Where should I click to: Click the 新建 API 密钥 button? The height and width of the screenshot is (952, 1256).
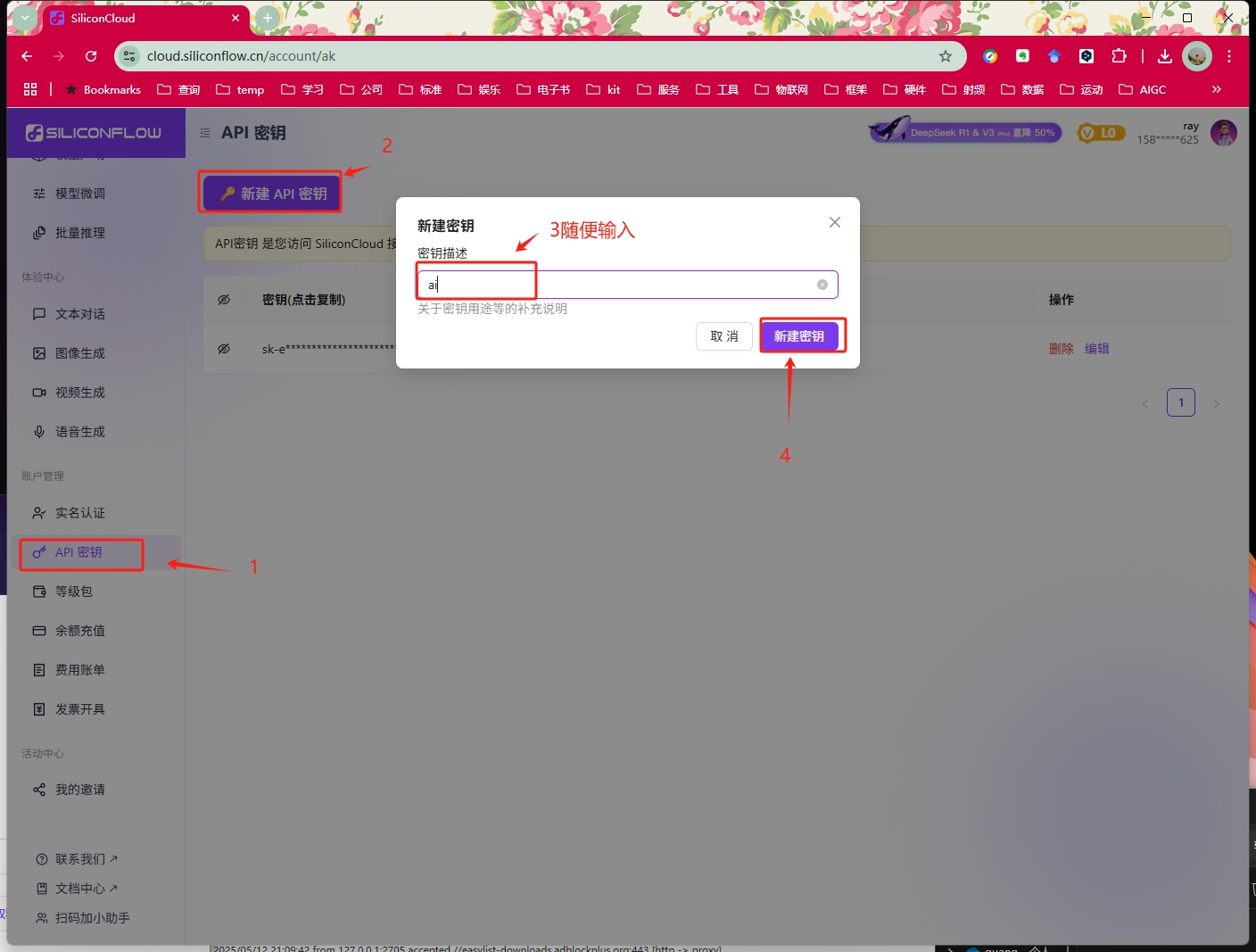273,194
